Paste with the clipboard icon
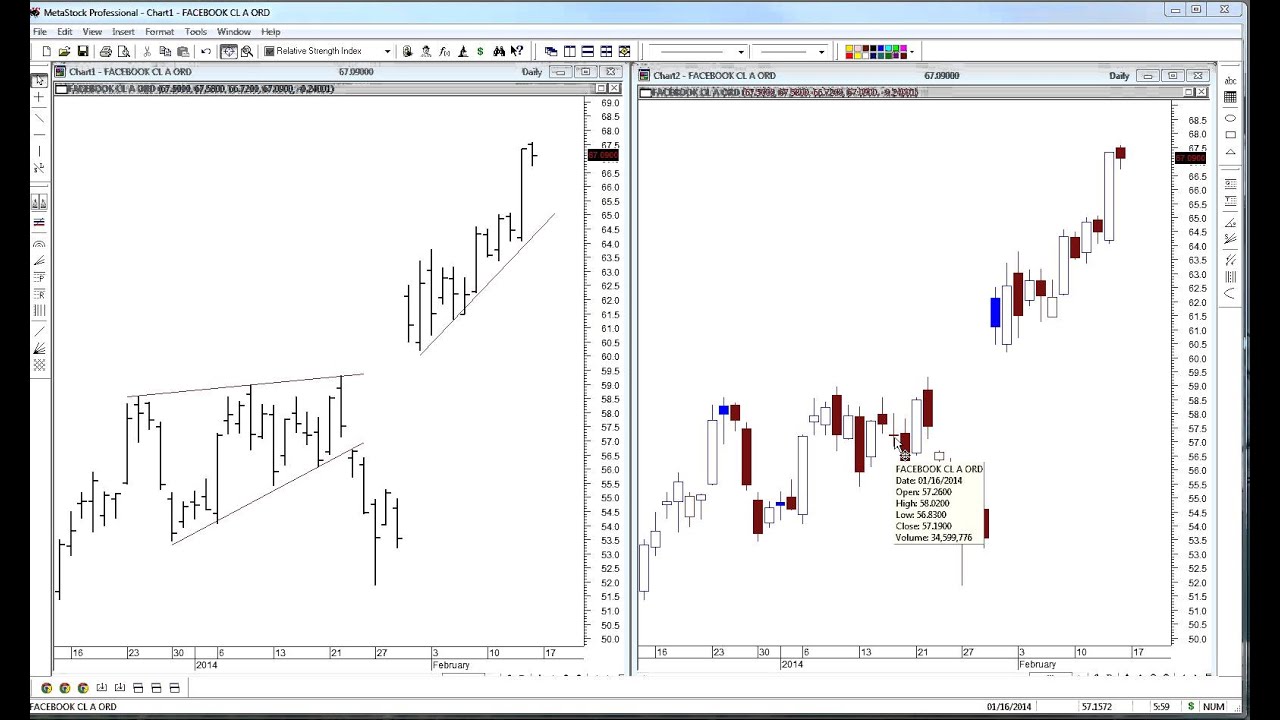The width and height of the screenshot is (1280, 720). pos(183,51)
